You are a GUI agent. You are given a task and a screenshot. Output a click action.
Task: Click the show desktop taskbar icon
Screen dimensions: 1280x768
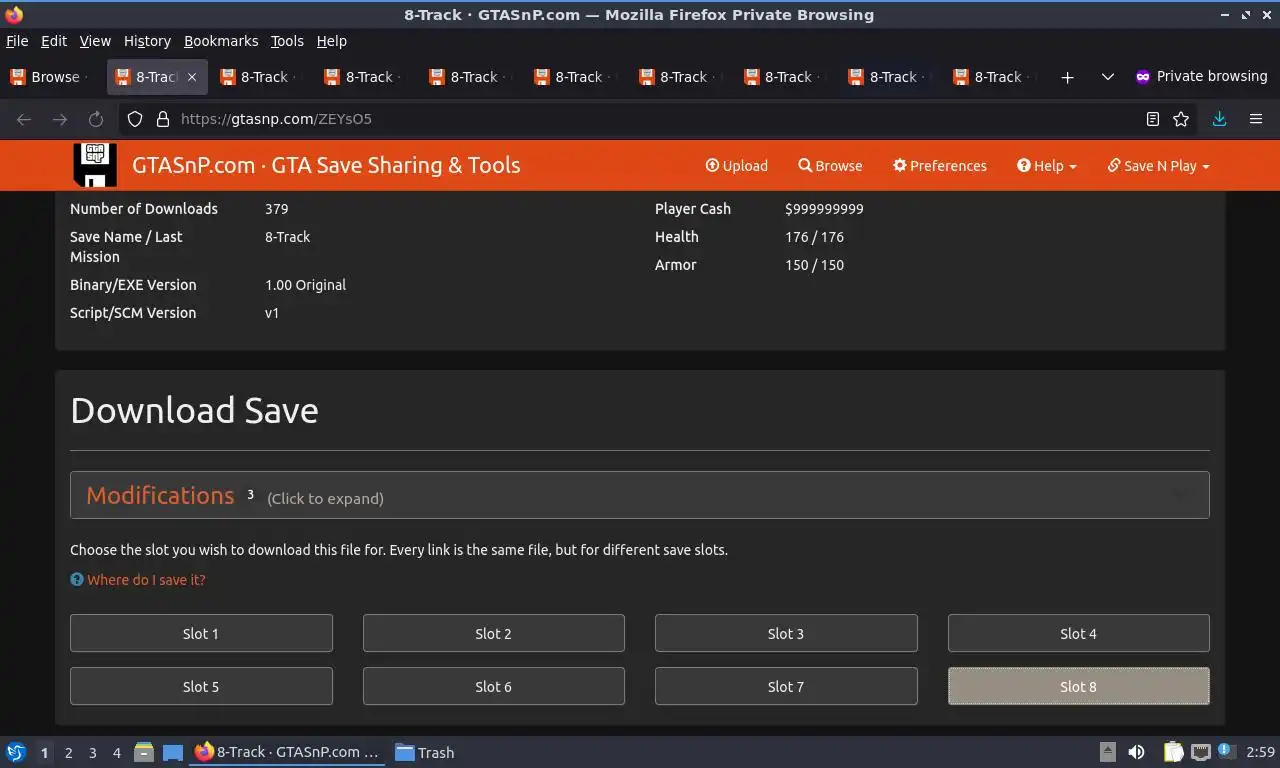pyautogui.click(x=173, y=752)
